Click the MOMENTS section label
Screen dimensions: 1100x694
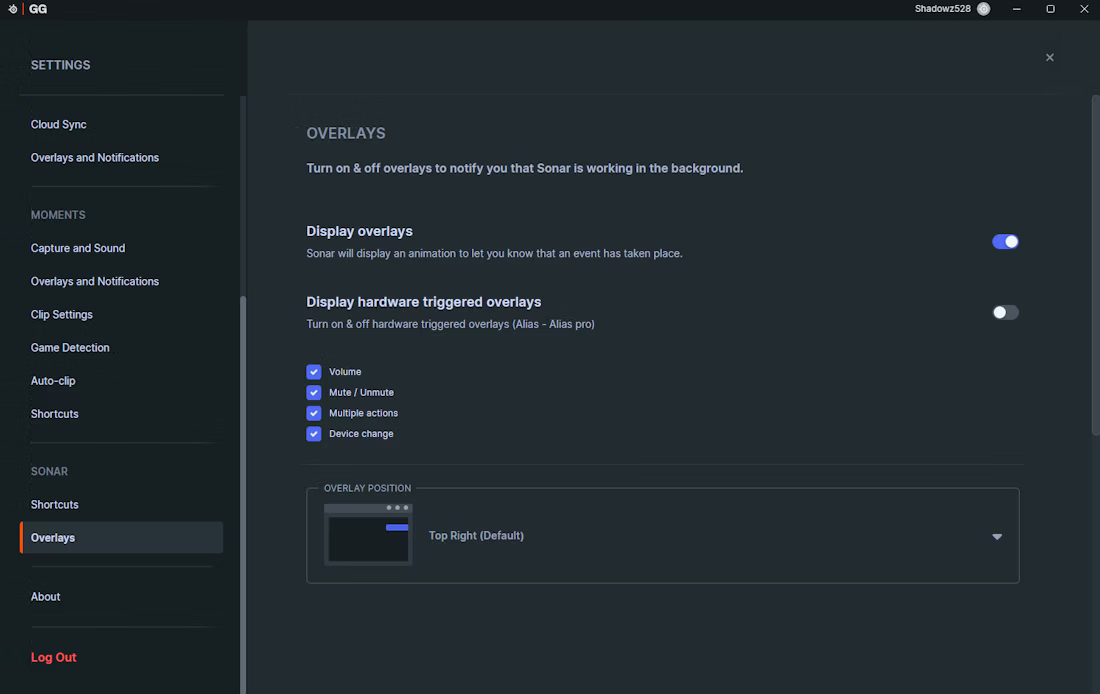(x=58, y=215)
